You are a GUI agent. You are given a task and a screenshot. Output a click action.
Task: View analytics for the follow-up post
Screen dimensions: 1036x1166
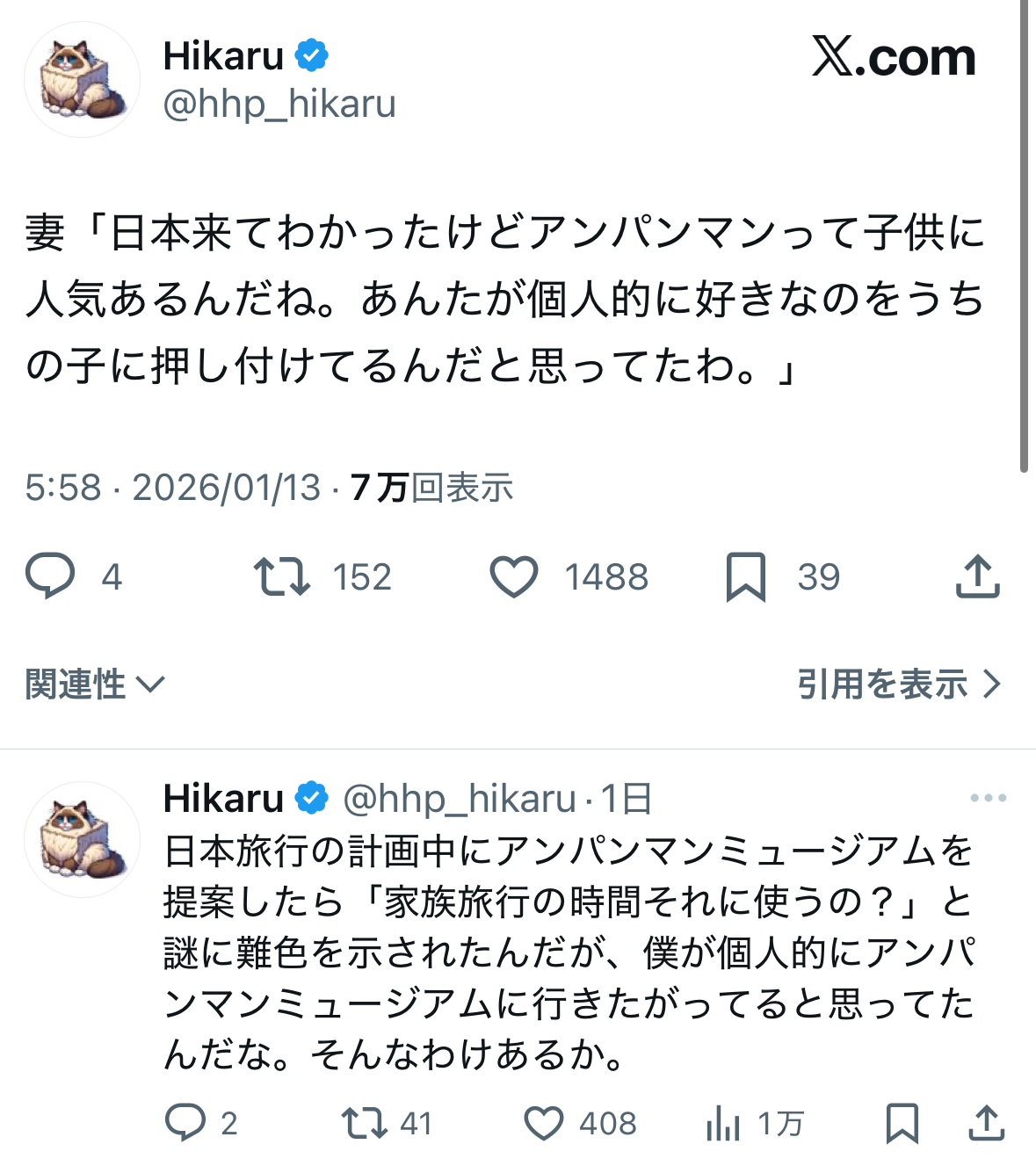point(723,1123)
